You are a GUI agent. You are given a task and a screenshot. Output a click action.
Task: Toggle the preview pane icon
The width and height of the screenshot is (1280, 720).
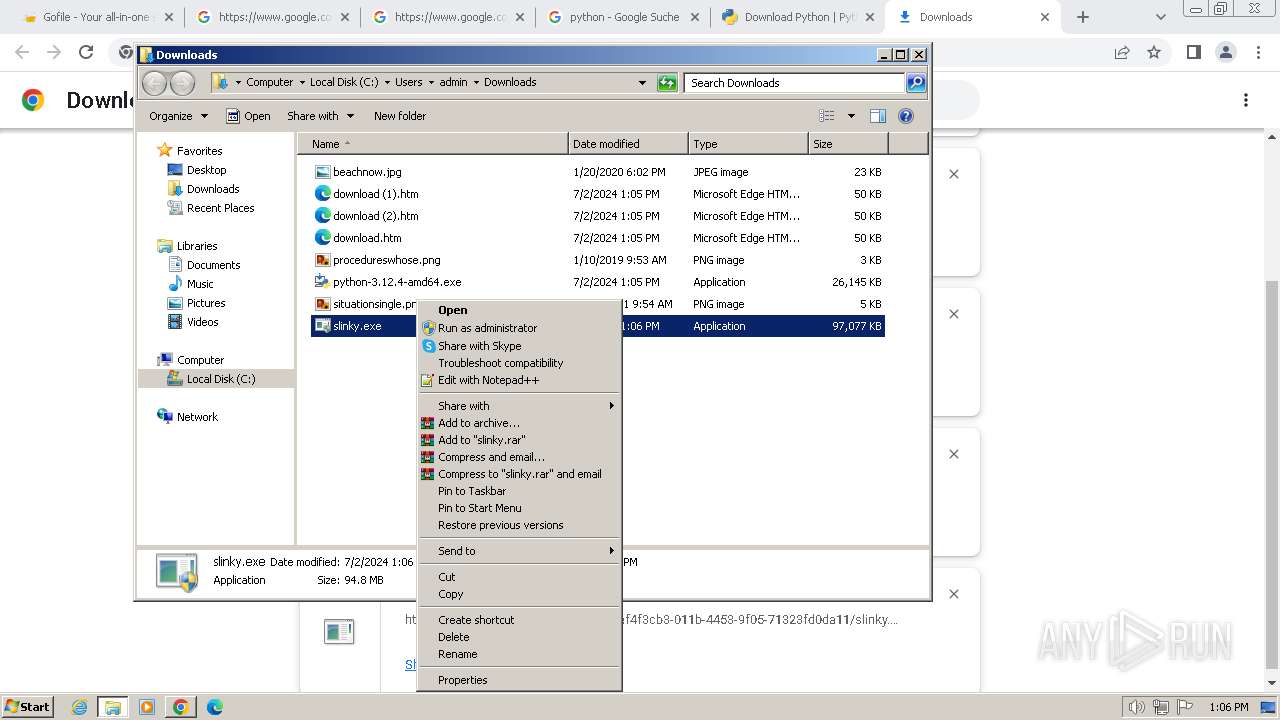pyautogui.click(x=878, y=116)
